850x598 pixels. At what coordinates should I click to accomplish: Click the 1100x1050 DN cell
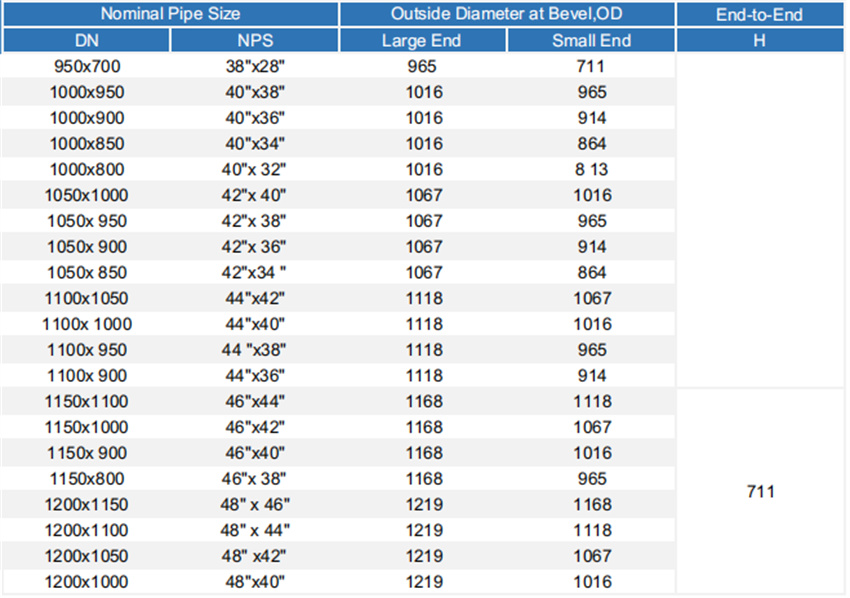coord(86,298)
